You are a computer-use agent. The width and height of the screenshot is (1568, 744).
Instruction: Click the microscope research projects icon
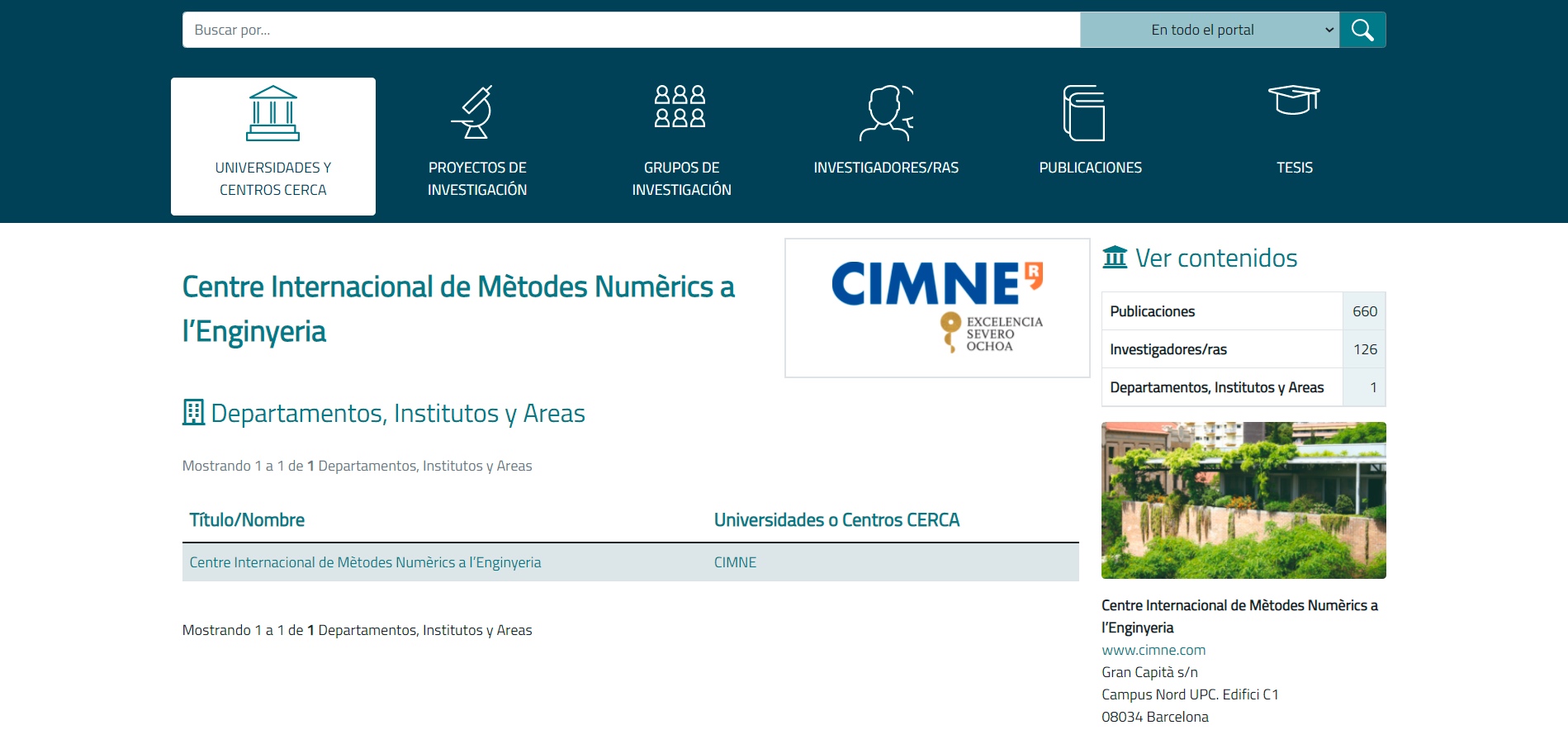(474, 112)
